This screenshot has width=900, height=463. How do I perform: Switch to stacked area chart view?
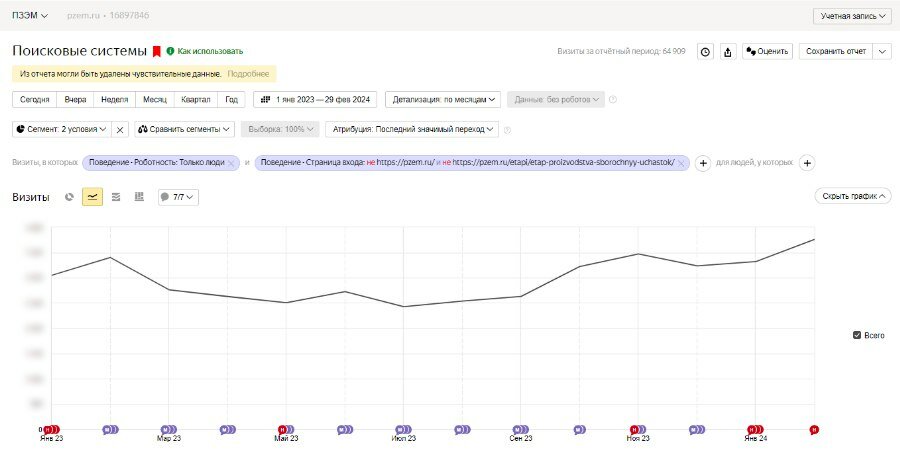click(x=116, y=197)
